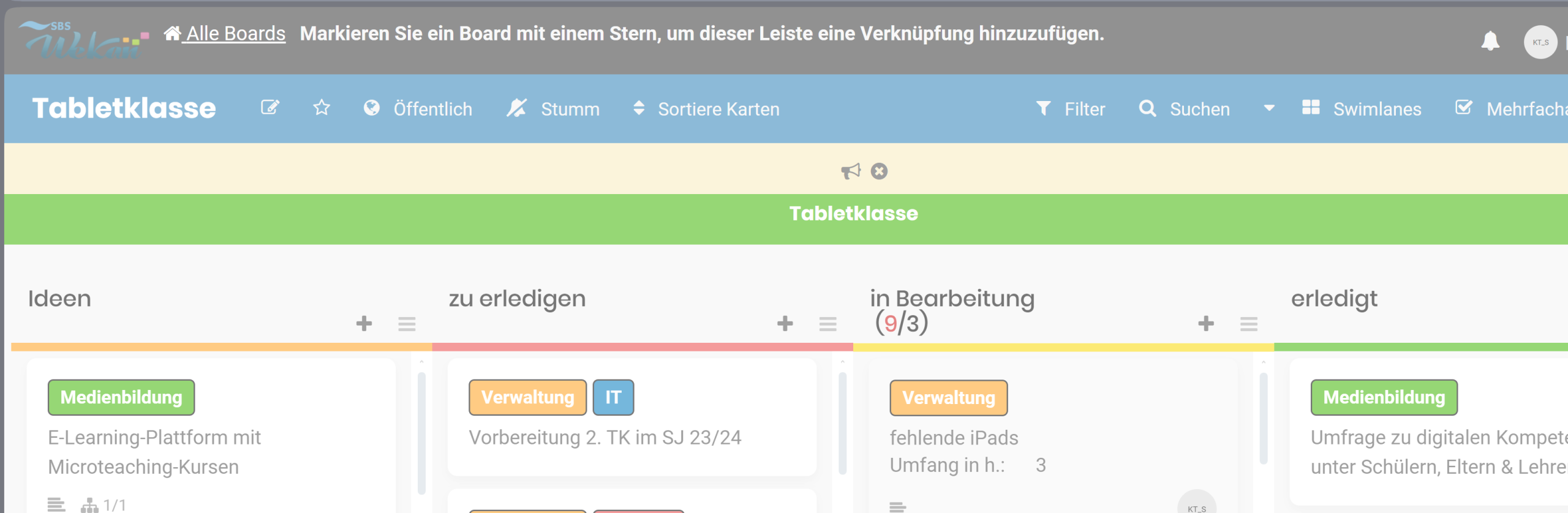Image resolution: width=1568 pixels, height=513 pixels.
Task: Open the in Bearbeitung list menu
Action: [1248, 324]
